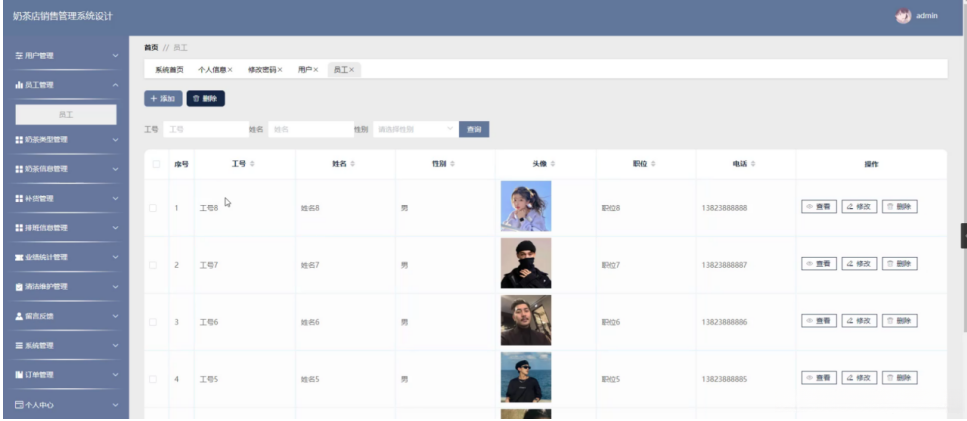967x421 pixels.
Task: Click the admin avatar icon
Action: pyautogui.click(x=903, y=16)
